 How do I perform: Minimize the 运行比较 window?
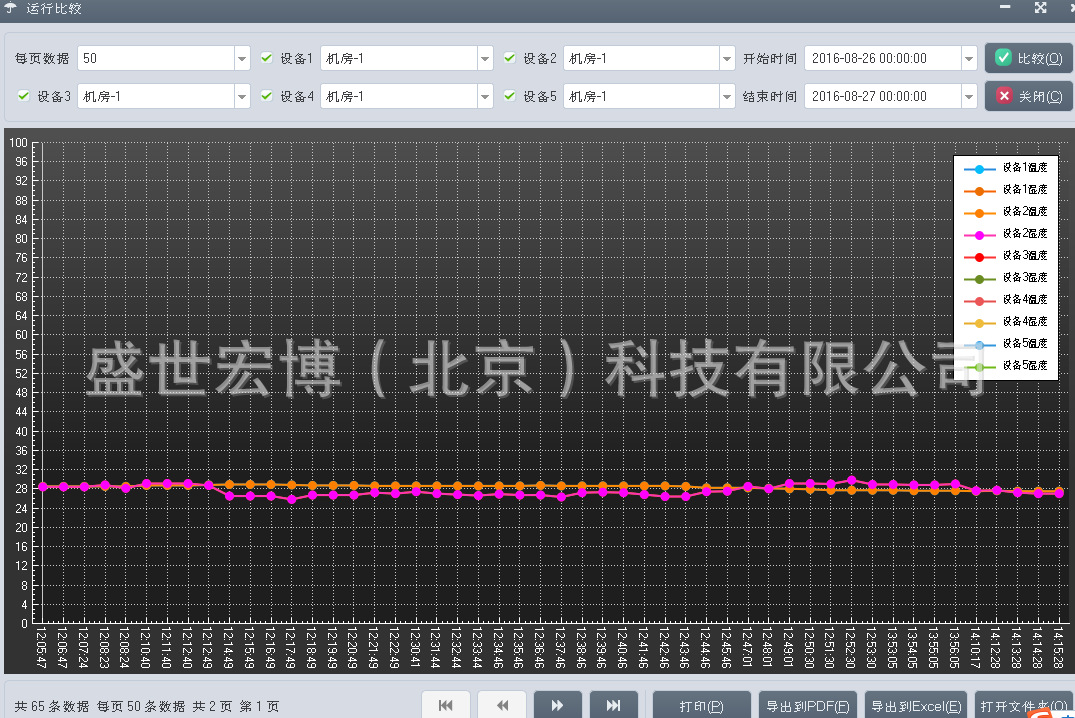tap(1005, 7)
